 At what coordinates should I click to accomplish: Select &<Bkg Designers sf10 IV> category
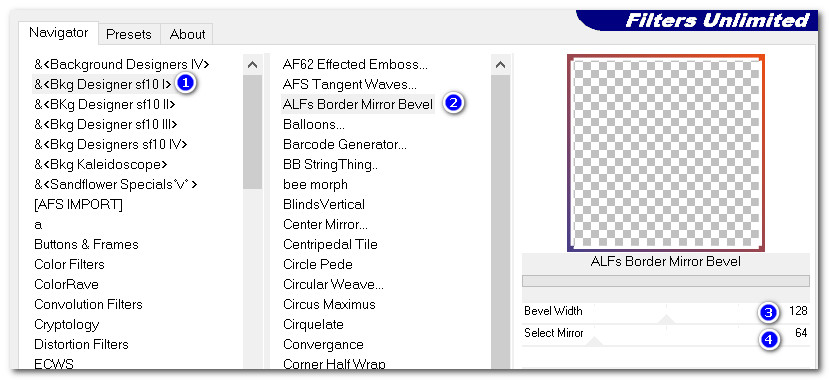click(110, 144)
